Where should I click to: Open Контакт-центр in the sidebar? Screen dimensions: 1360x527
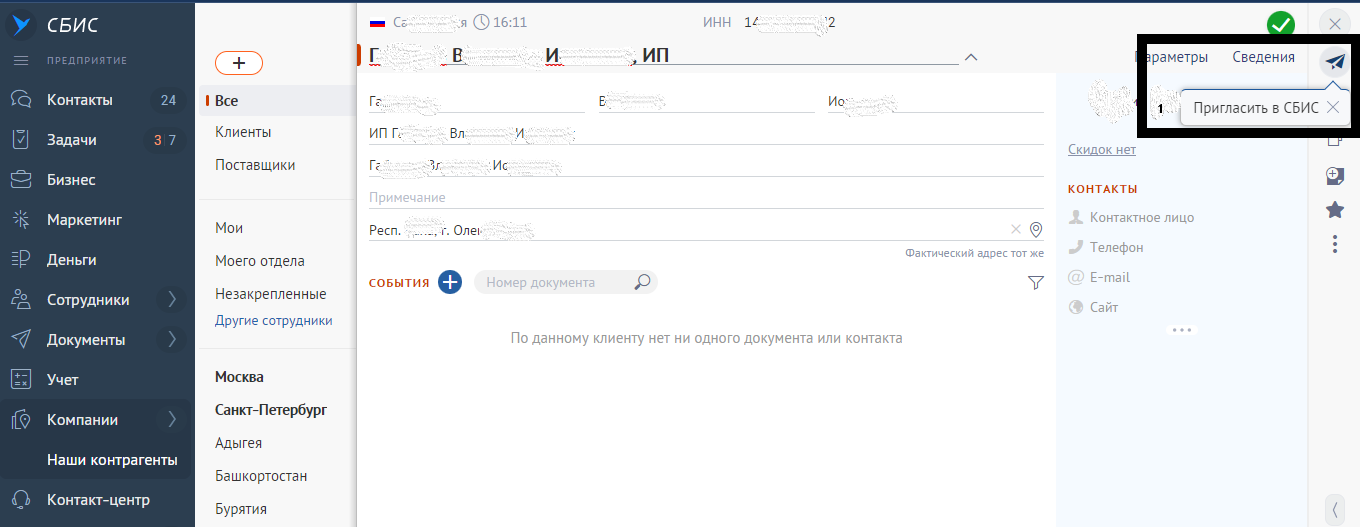[98, 500]
